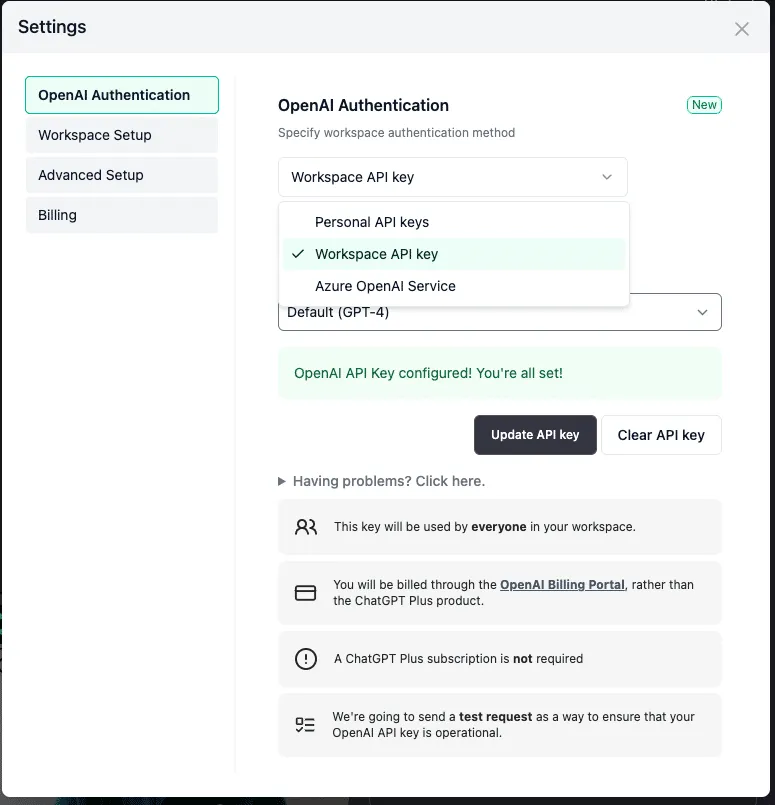Select OpenAI Authentication sidebar tab

point(122,95)
